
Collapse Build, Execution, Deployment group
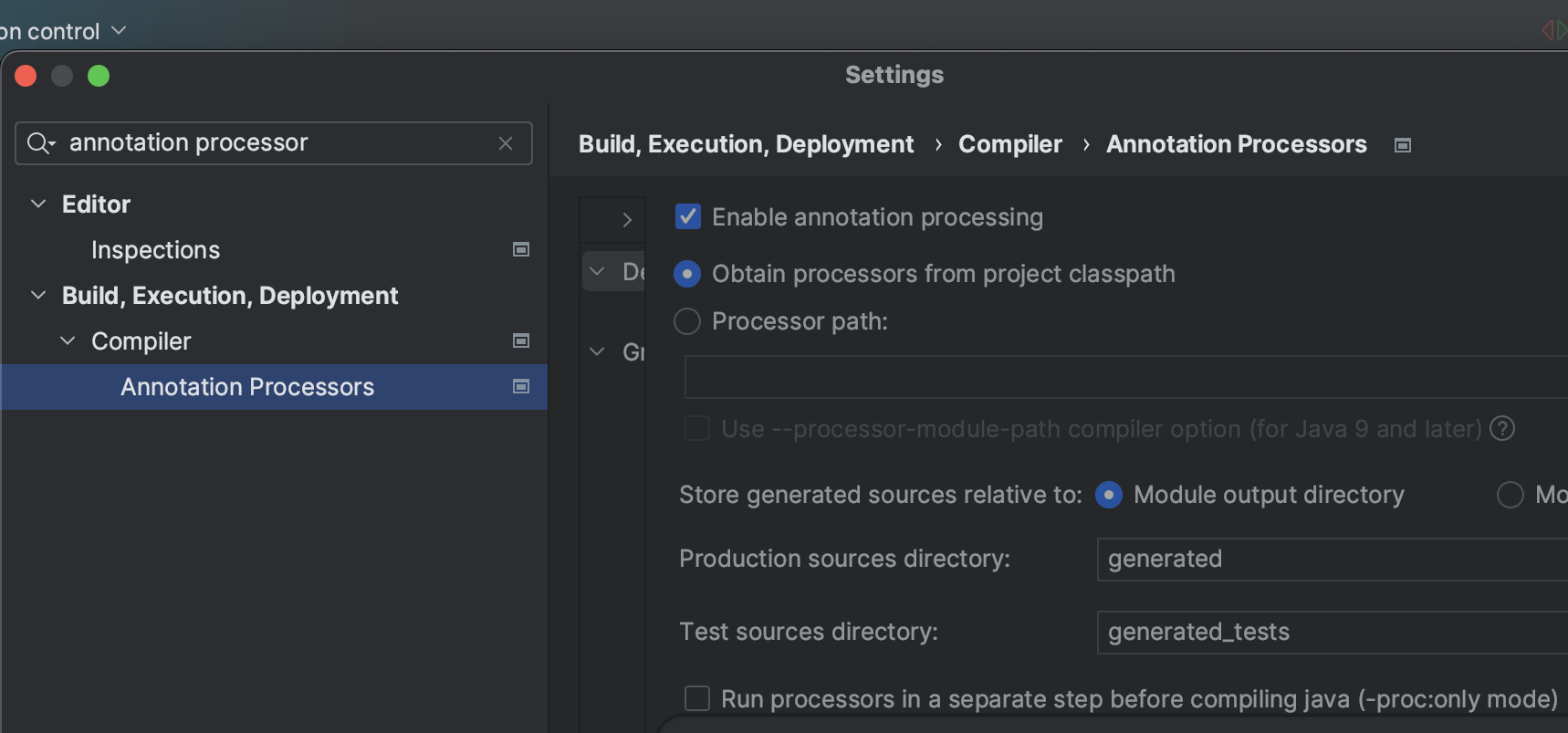pos(38,295)
